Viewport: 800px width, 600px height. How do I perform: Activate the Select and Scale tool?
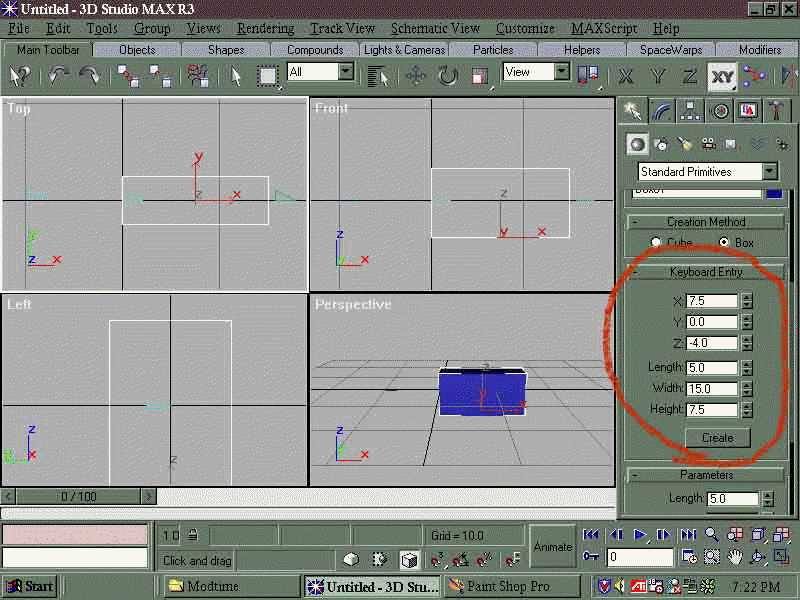coord(479,77)
